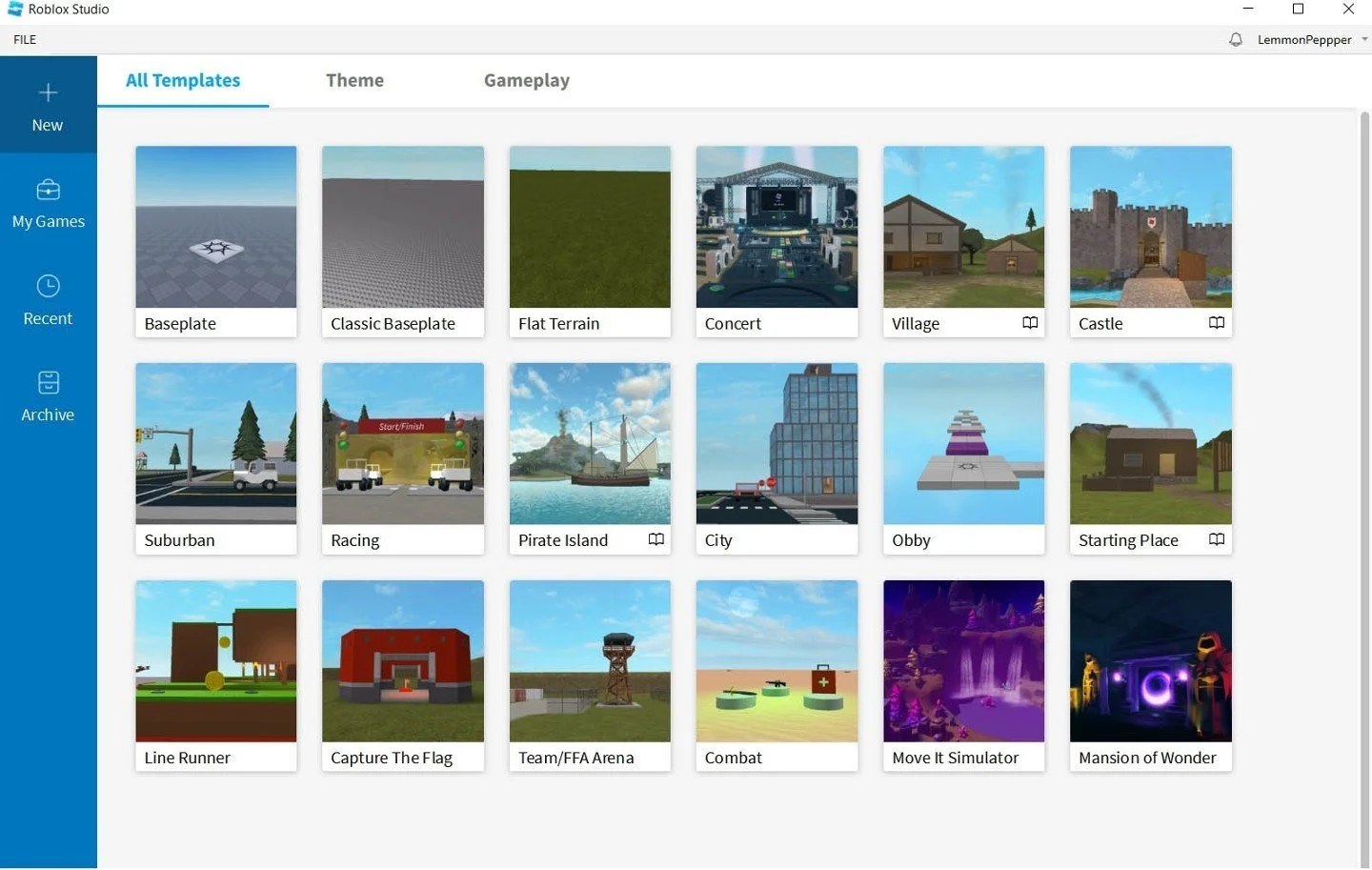1372x870 pixels.
Task: Click the Capture The Flag name label
Action: pyautogui.click(x=392, y=758)
